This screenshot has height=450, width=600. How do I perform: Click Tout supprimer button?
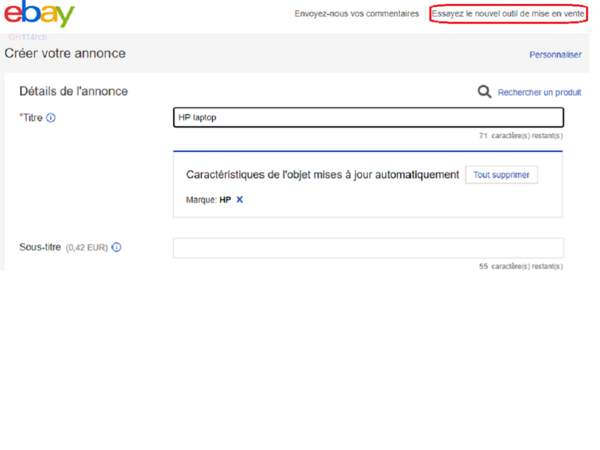tap(501, 175)
